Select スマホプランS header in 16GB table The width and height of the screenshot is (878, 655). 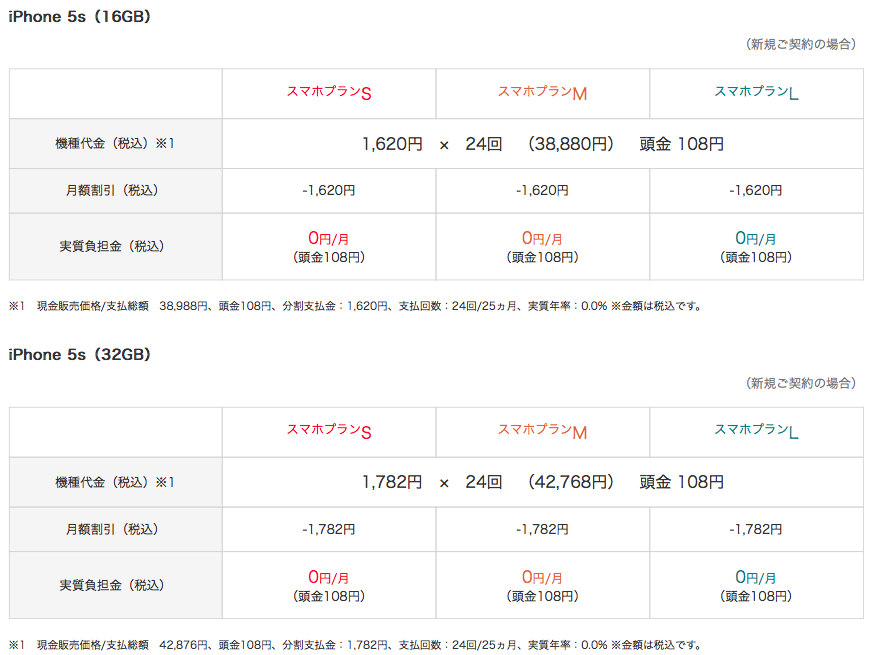329,92
